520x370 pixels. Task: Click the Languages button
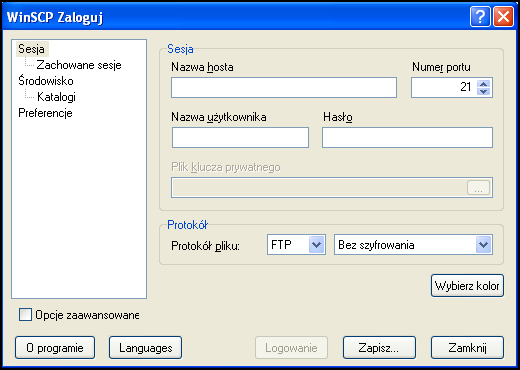pyautogui.click(x=146, y=348)
